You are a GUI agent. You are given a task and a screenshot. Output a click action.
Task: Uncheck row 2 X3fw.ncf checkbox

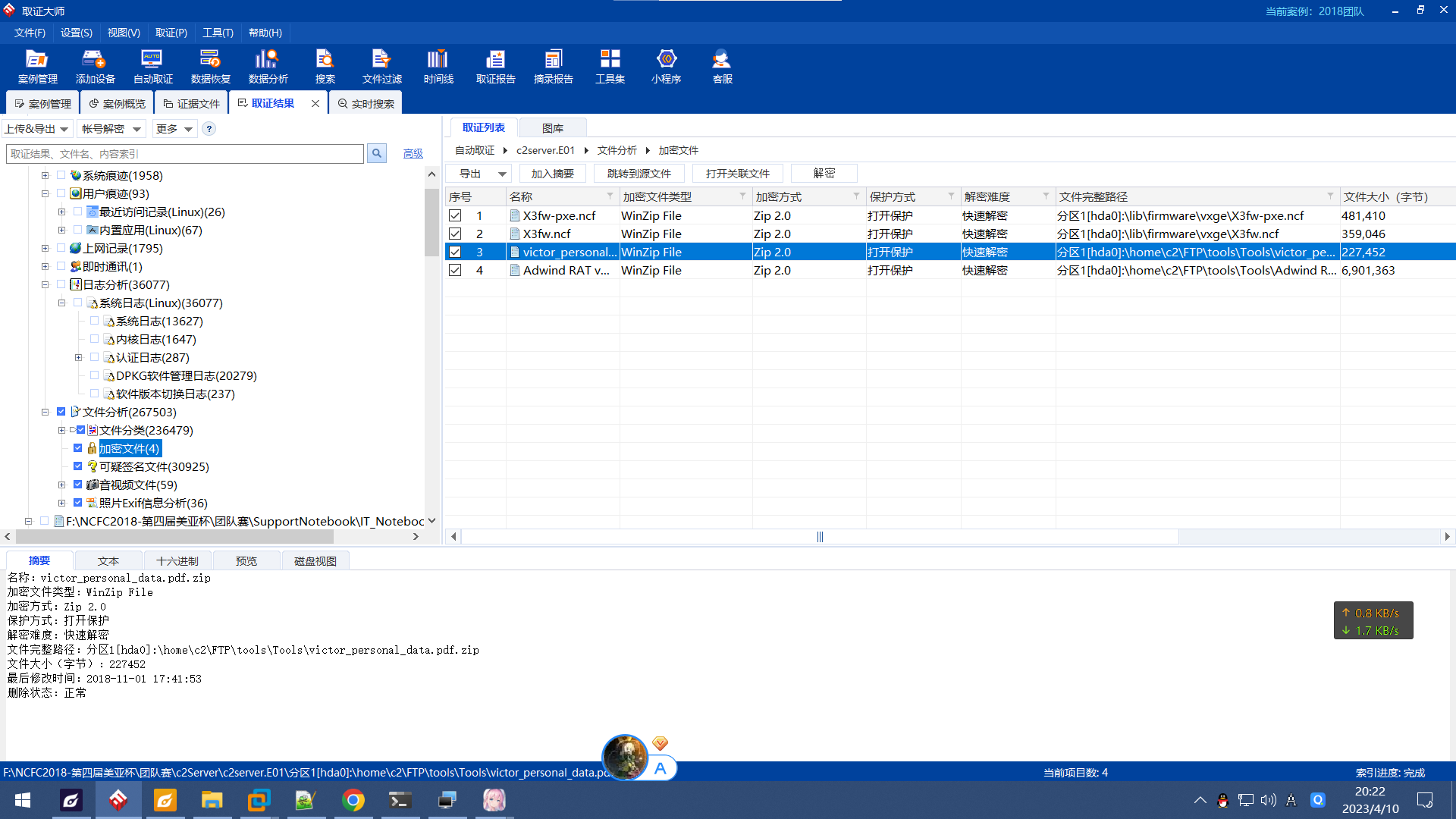tap(455, 234)
